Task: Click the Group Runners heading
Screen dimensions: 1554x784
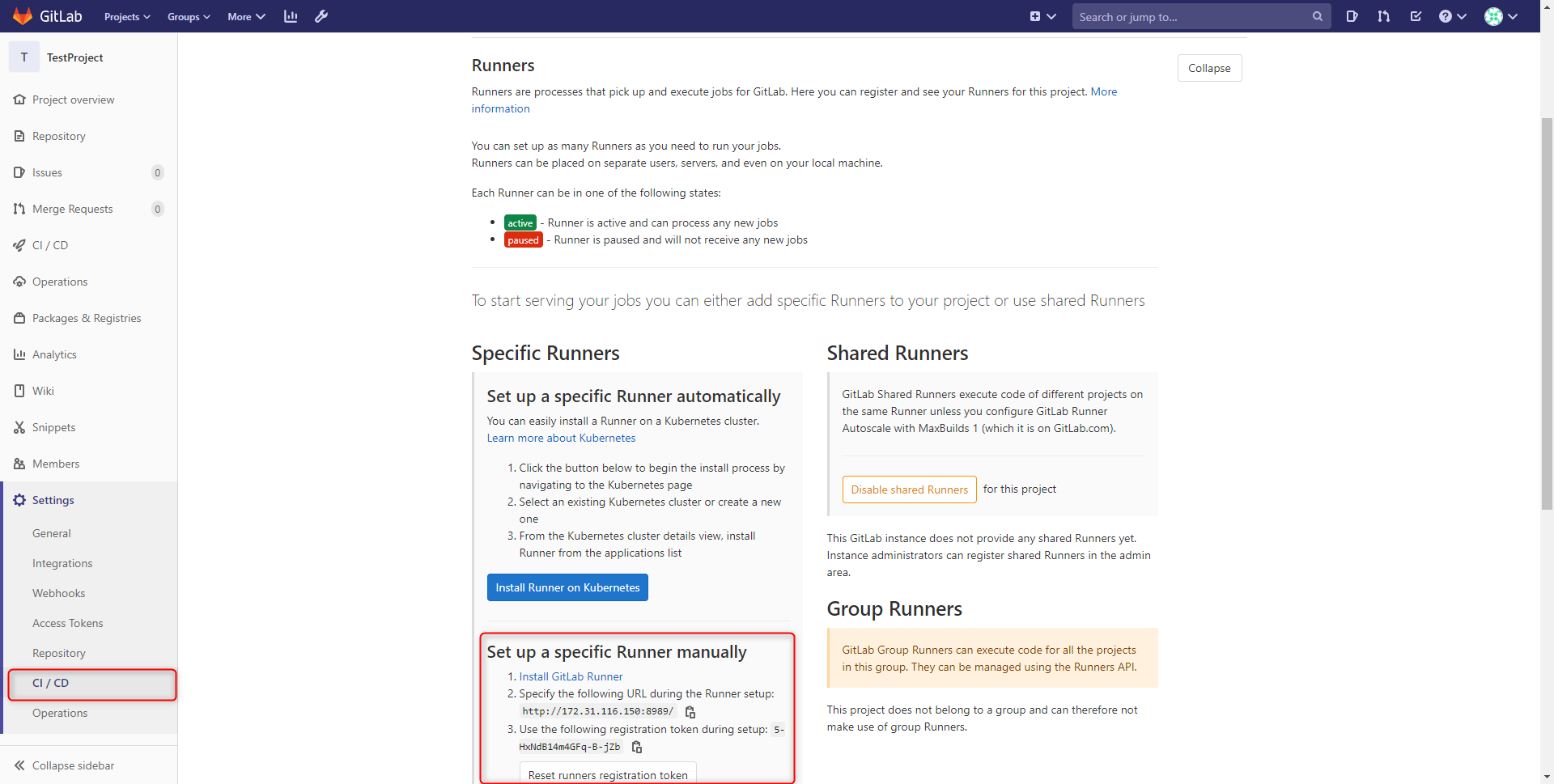Action: 894,608
